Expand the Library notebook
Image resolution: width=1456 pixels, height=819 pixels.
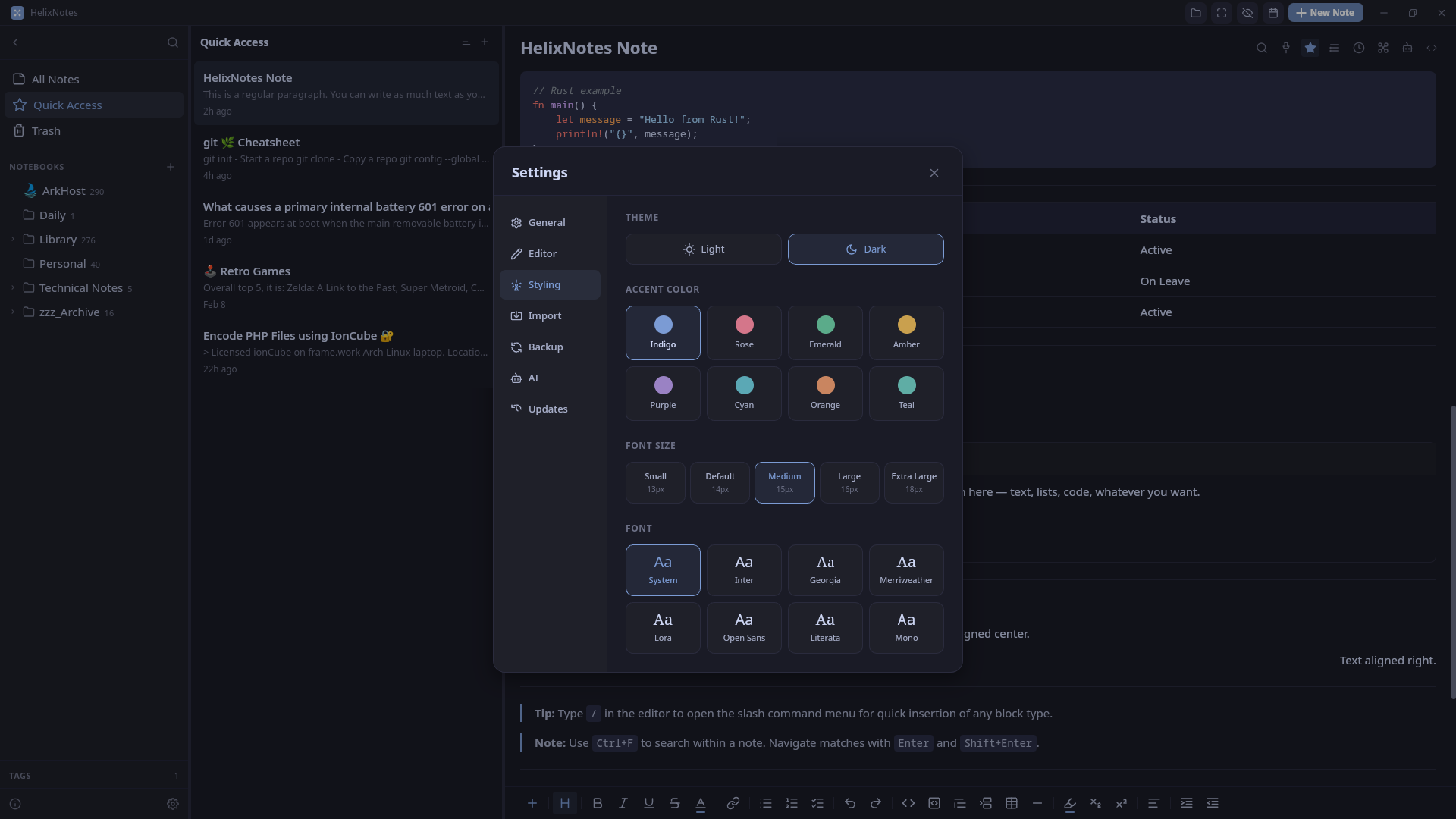pyautogui.click(x=12, y=239)
